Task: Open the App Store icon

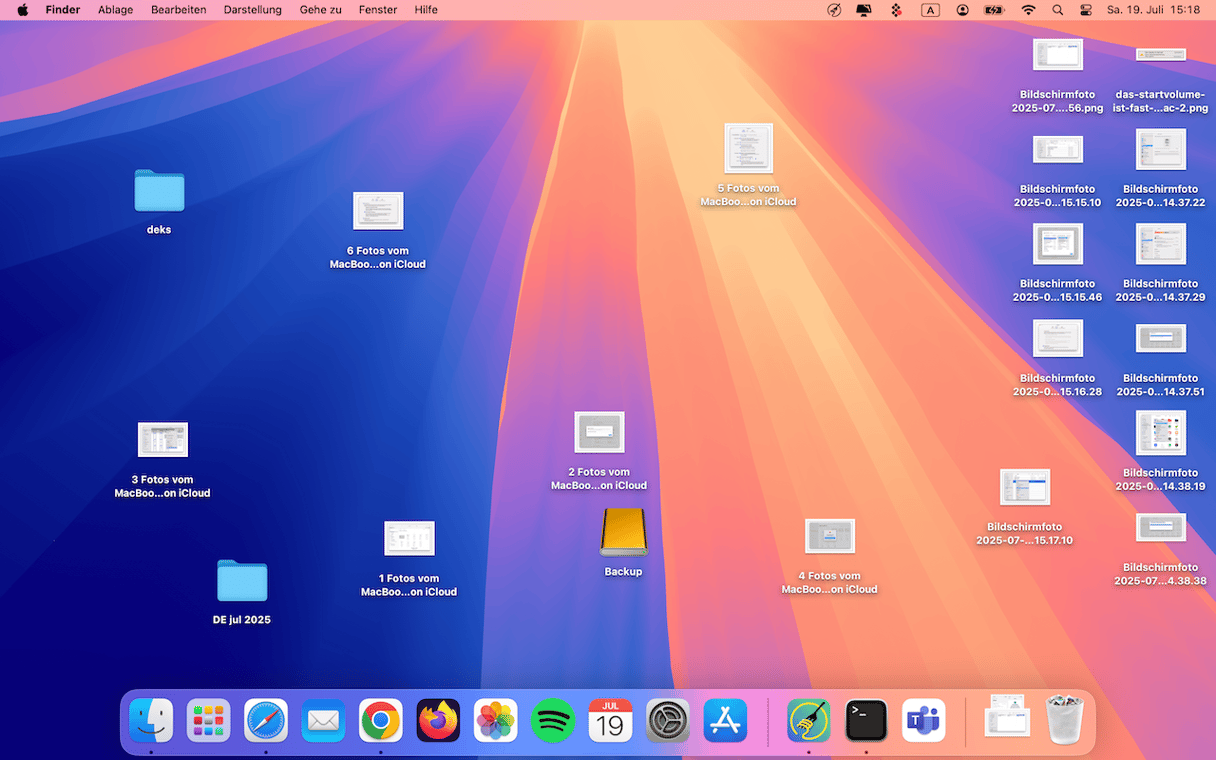Action: coord(725,720)
